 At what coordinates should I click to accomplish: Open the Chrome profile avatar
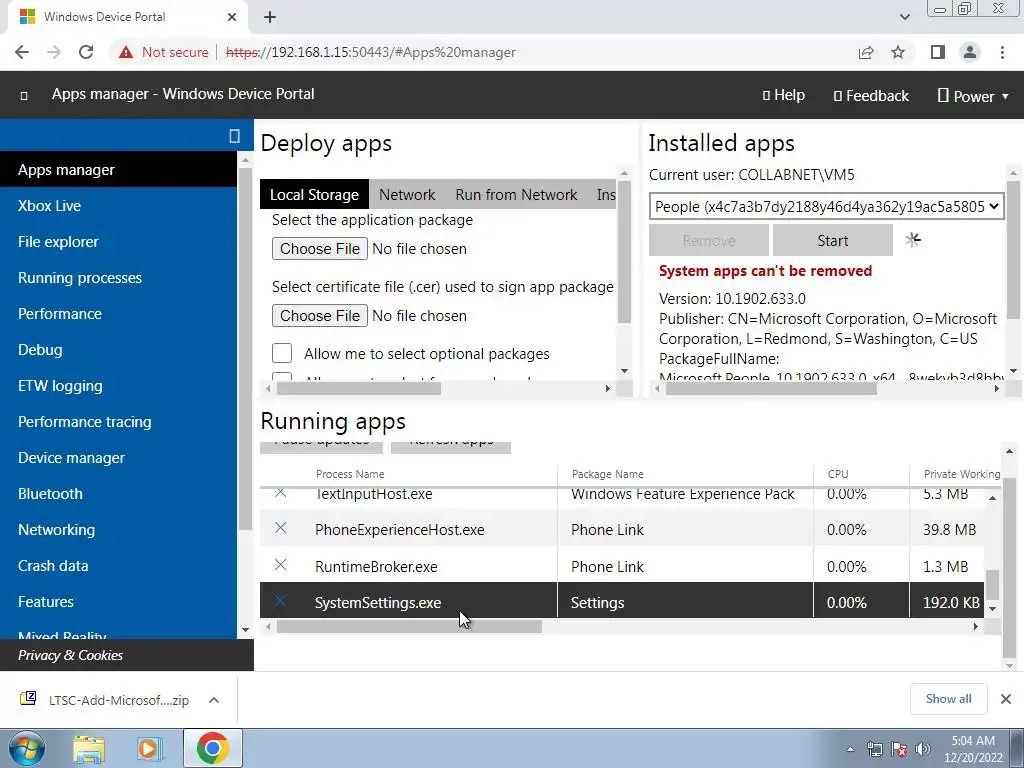coord(970,52)
